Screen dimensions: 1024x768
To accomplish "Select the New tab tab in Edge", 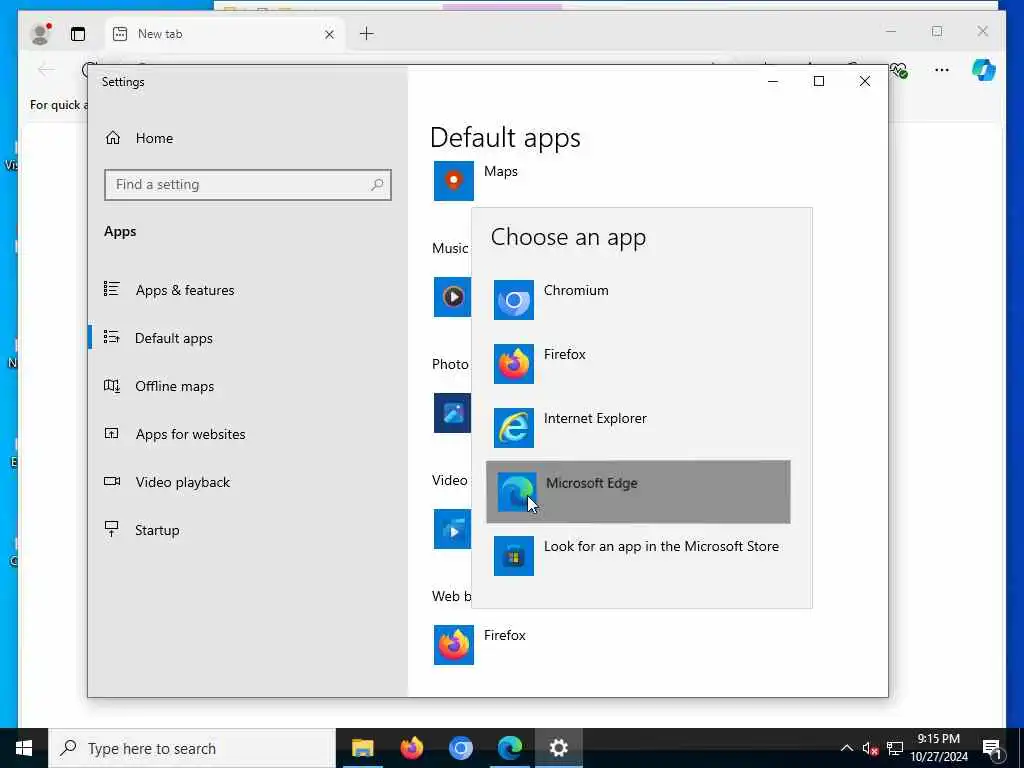I will point(224,34).
